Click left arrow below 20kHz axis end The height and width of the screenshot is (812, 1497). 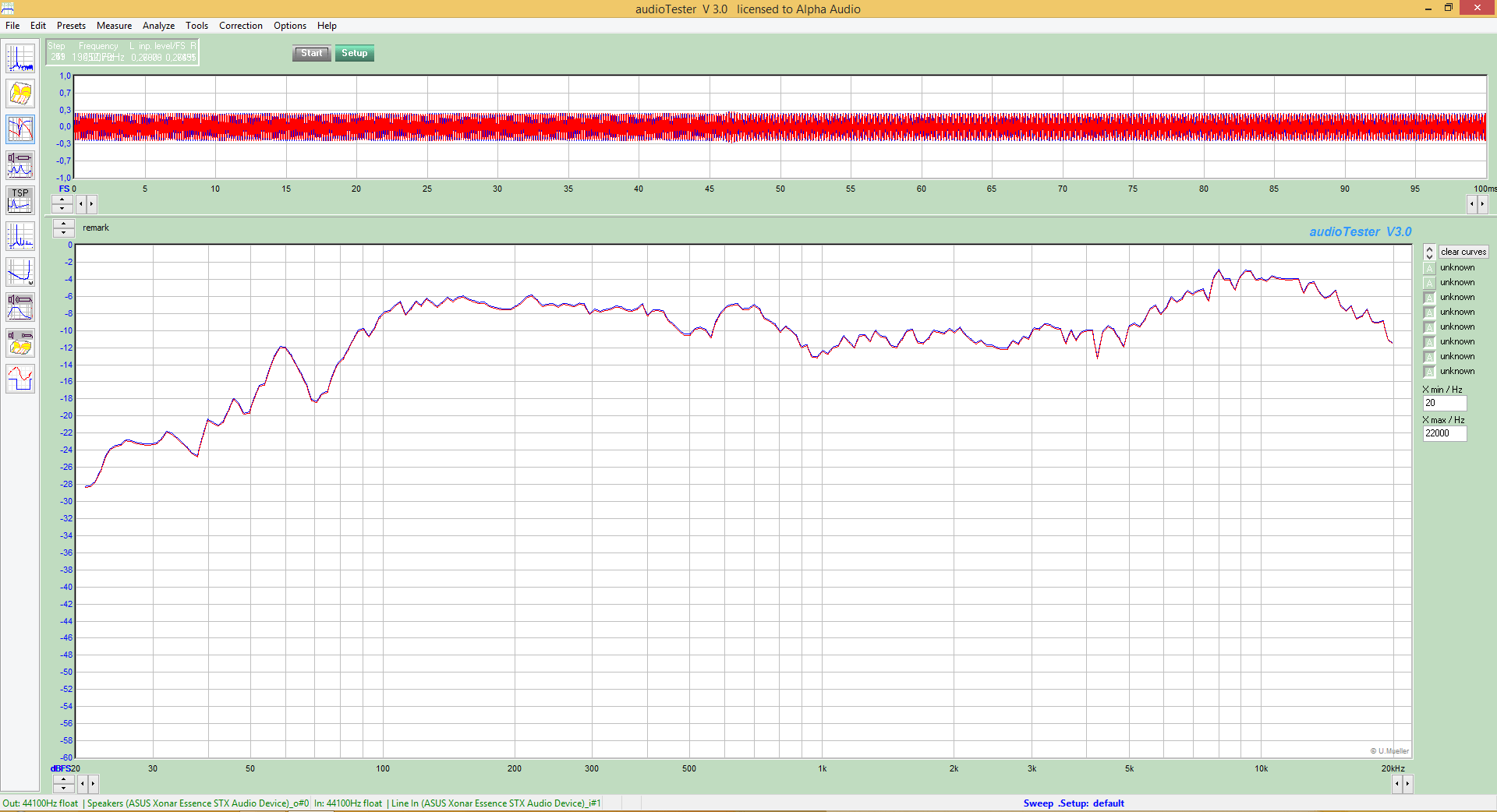click(1397, 784)
